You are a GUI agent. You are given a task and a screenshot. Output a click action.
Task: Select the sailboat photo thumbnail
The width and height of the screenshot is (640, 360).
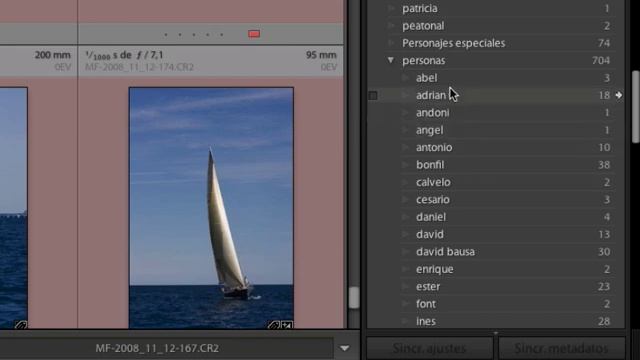point(211,207)
